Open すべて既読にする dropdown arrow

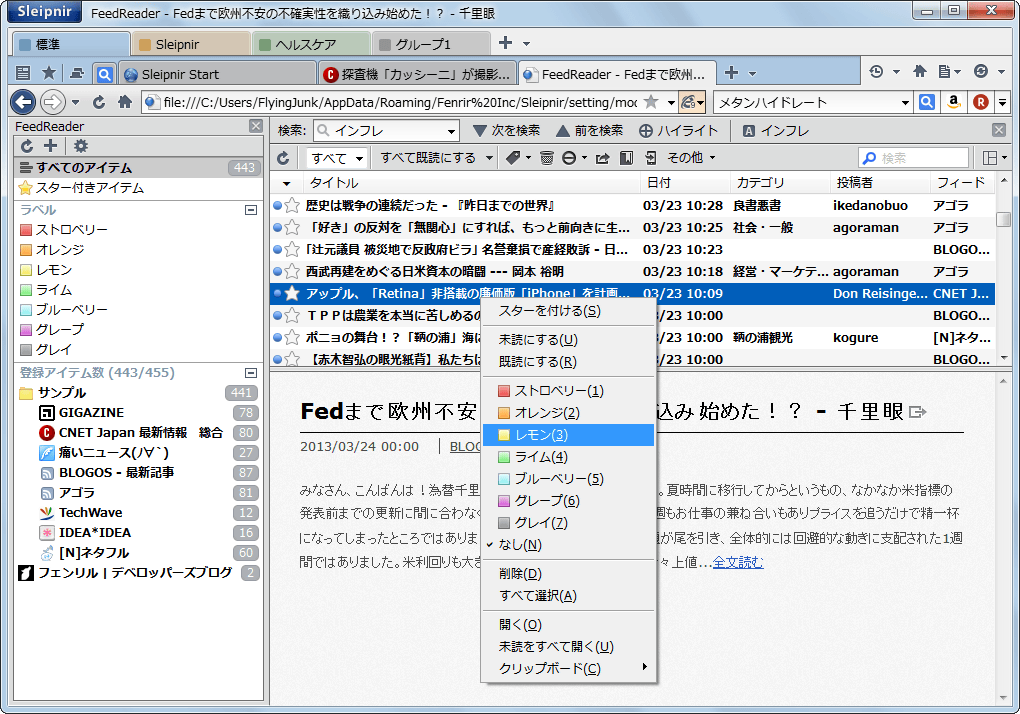pyautogui.click(x=489, y=158)
